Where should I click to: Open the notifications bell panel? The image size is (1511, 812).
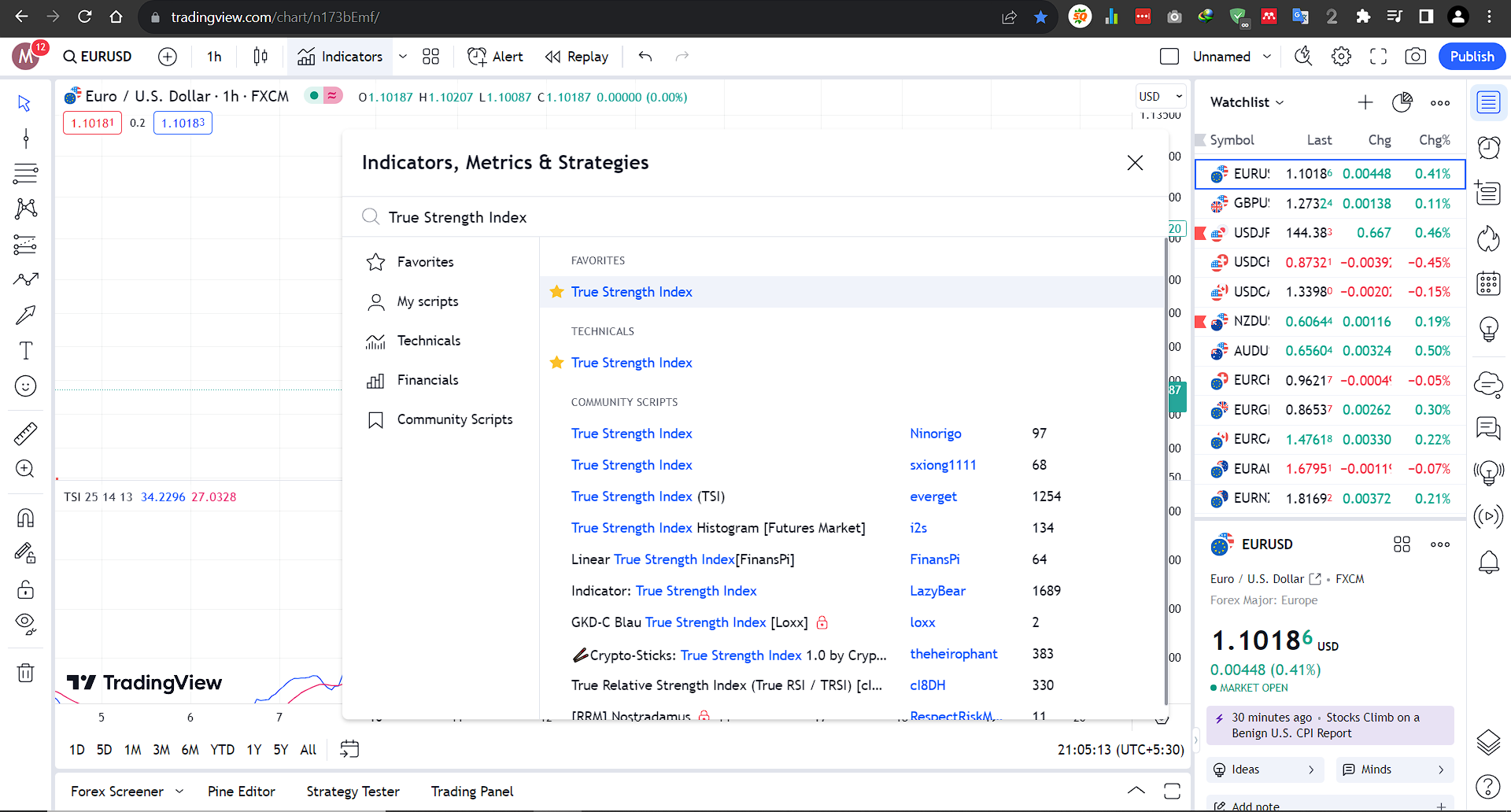tap(1488, 562)
